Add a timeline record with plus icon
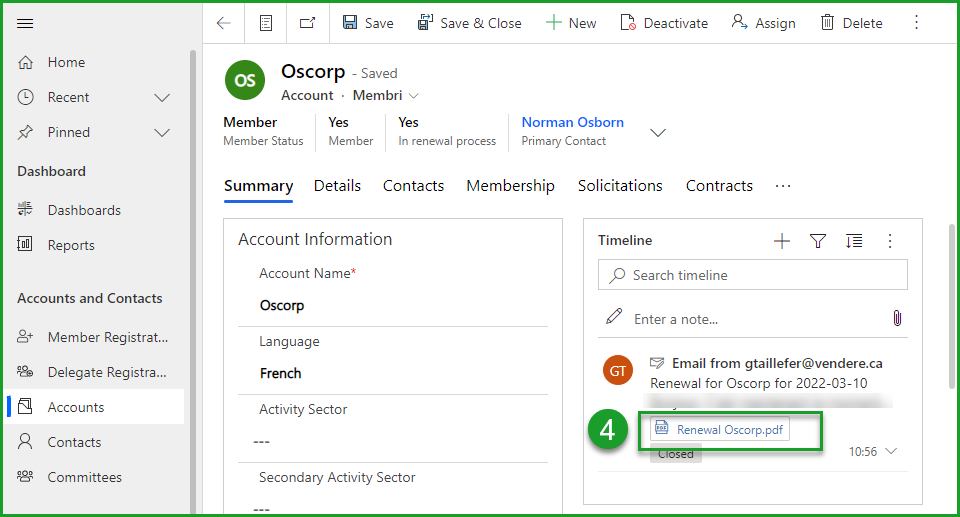The image size is (960, 517). pos(782,241)
